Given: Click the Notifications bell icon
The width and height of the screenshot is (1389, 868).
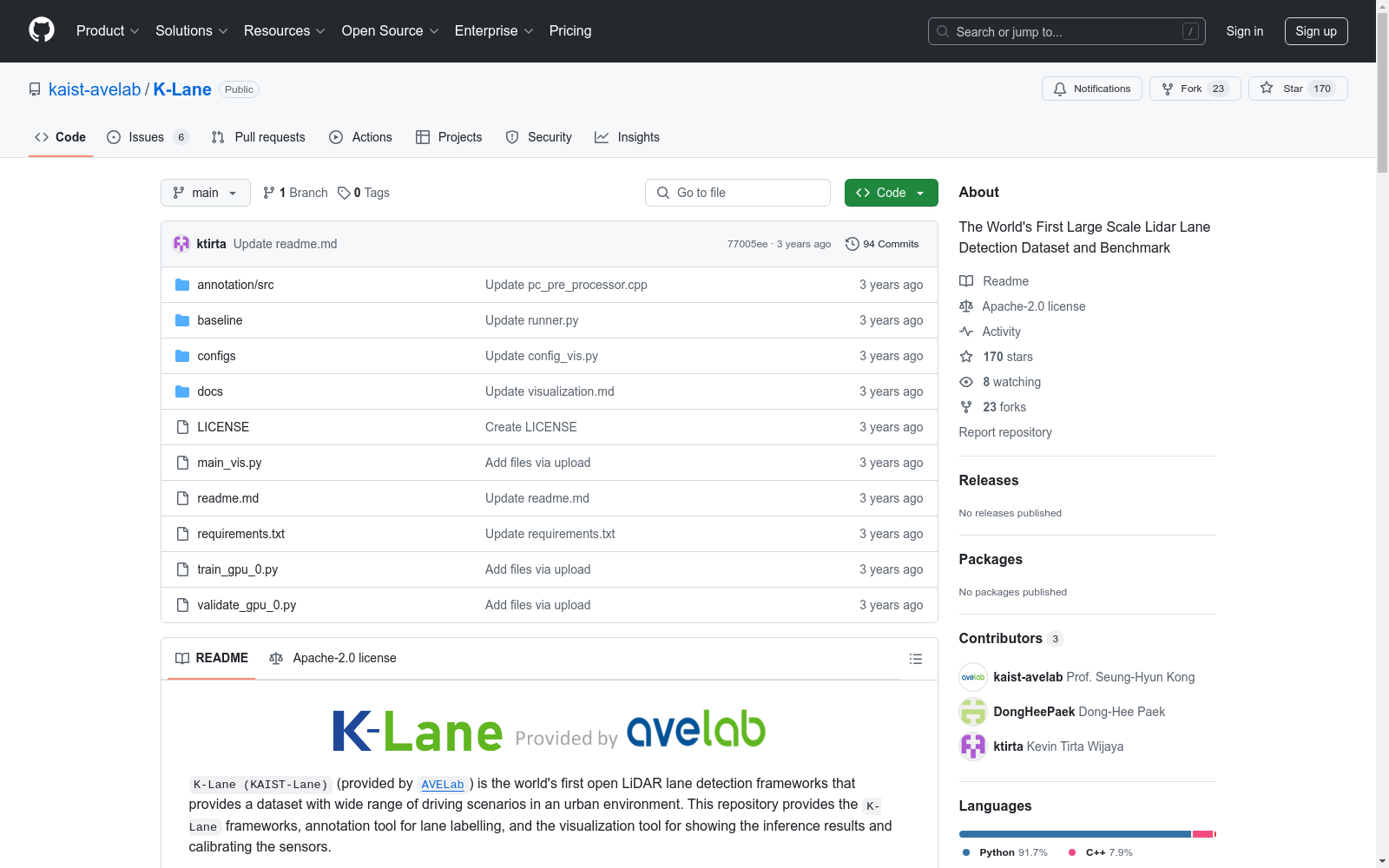Looking at the screenshot, I should pos(1060,89).
